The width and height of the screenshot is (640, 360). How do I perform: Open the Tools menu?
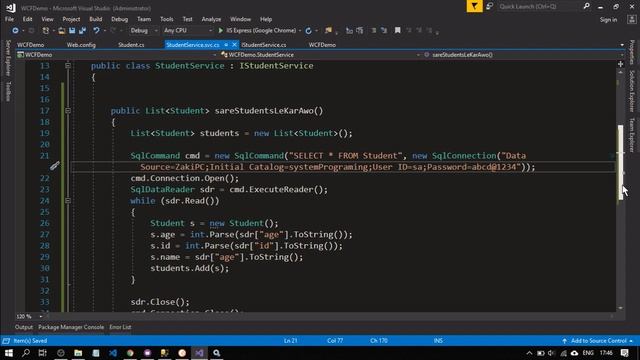[x=167, y=19]
